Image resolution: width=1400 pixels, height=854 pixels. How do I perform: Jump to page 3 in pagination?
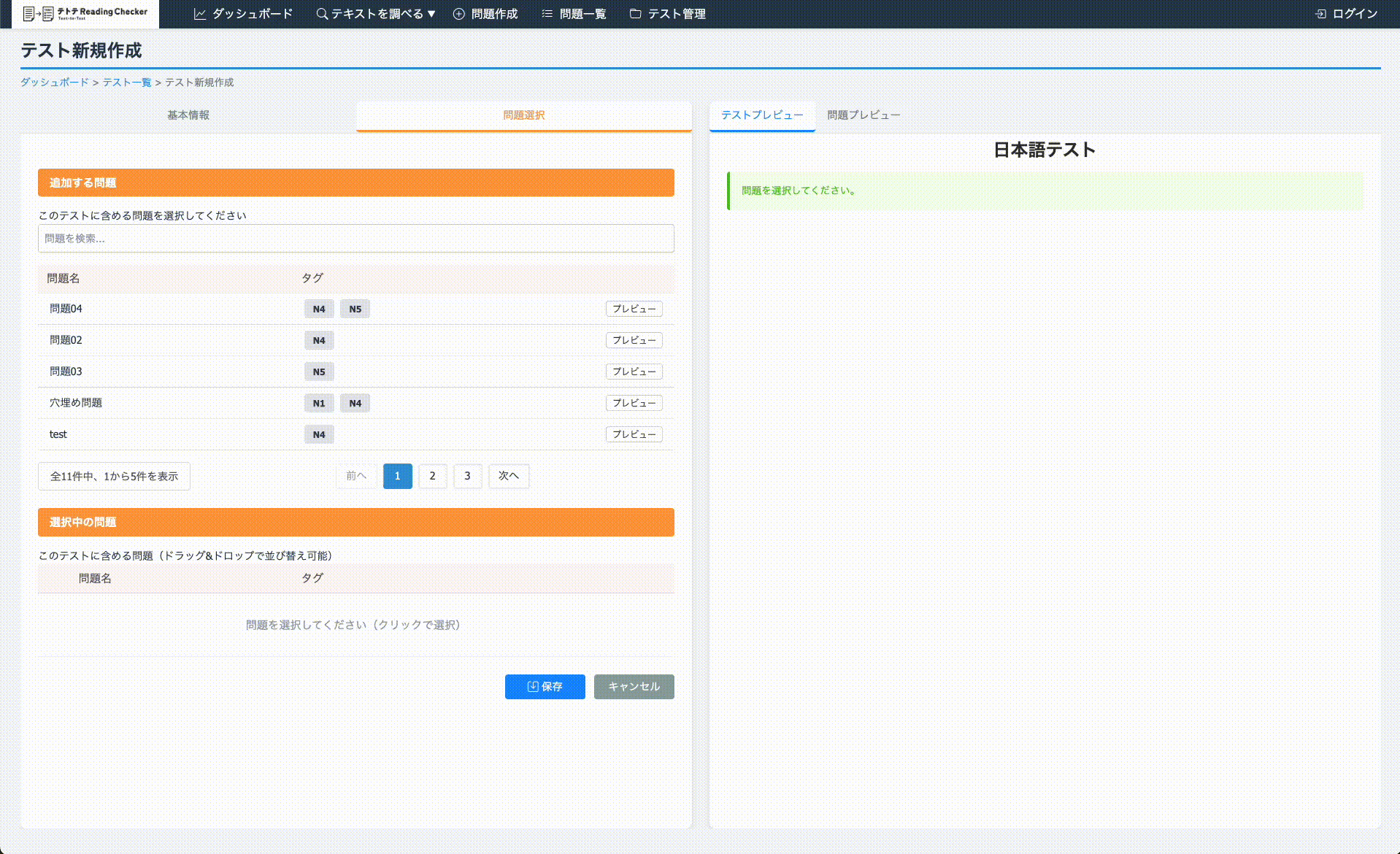point(467,476)
